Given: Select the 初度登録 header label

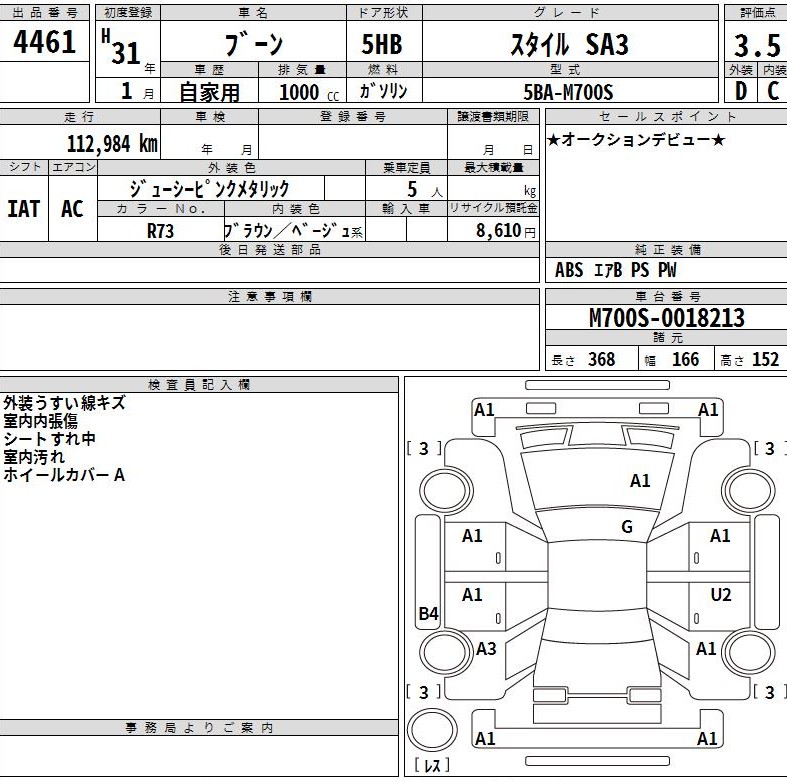Looking at the screenshot, I should tap(128, 13).
